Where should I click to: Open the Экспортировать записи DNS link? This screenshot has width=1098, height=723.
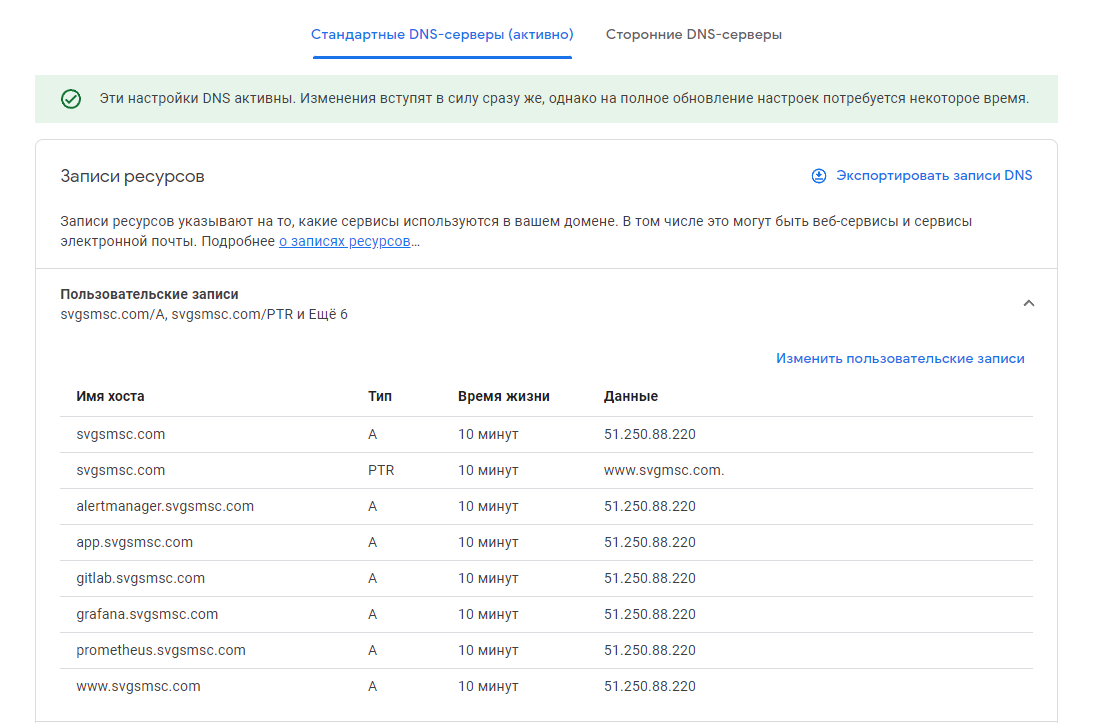[934, 174]
